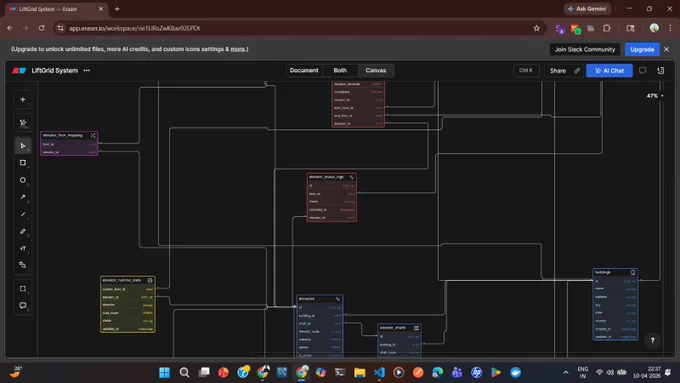
Task: Open the comments panel icon
Action: [642, 70]
